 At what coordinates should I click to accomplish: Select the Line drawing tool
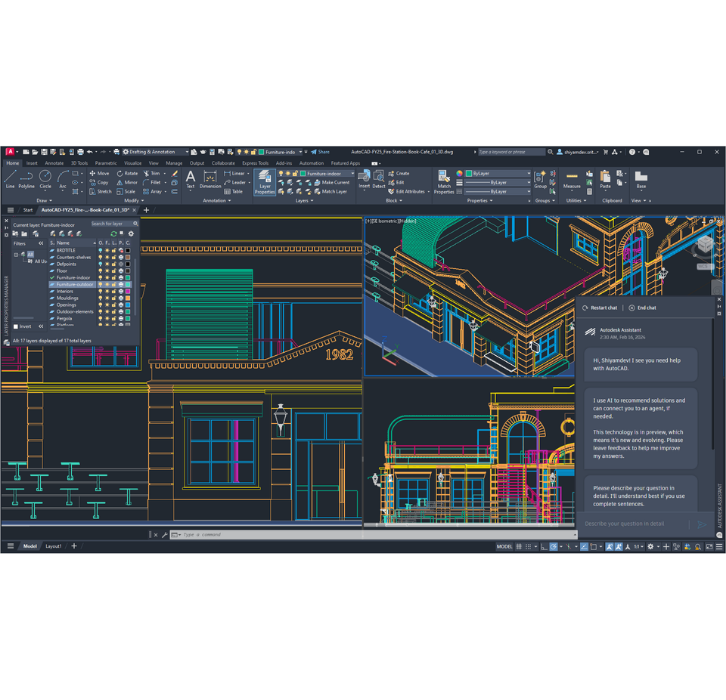tap(10, 178)
